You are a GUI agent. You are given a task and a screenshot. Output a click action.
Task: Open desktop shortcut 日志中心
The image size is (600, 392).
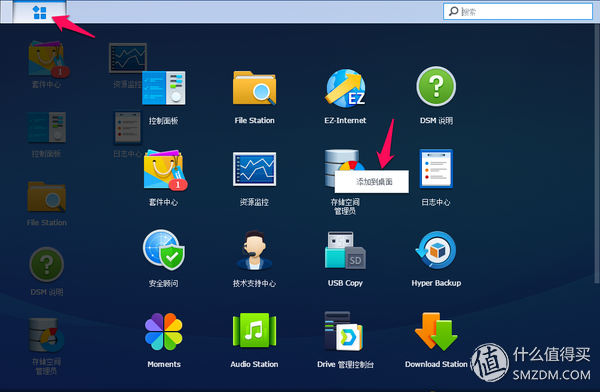click(128, 127)
